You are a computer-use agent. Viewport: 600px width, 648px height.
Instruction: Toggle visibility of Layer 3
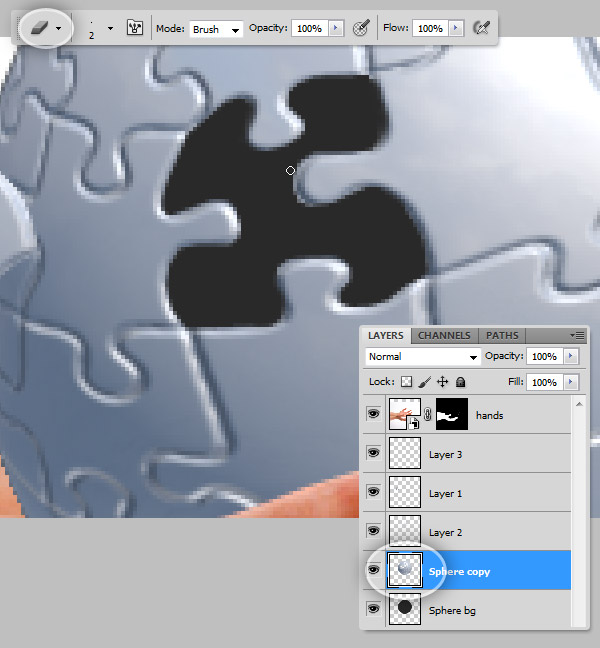(x=374, y=454)
